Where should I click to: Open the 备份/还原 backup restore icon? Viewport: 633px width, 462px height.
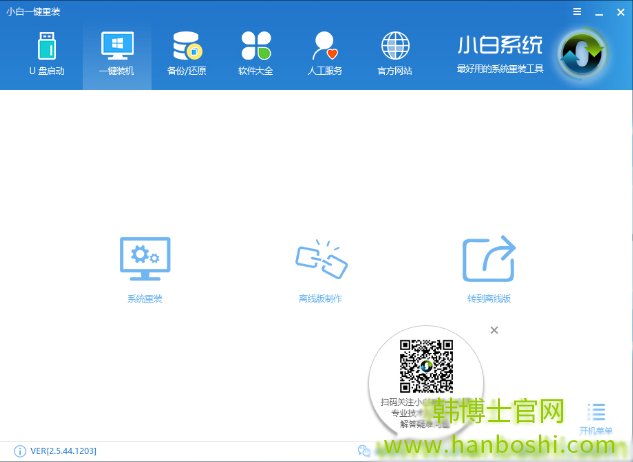pyautogui.click(x=186, y=53)
